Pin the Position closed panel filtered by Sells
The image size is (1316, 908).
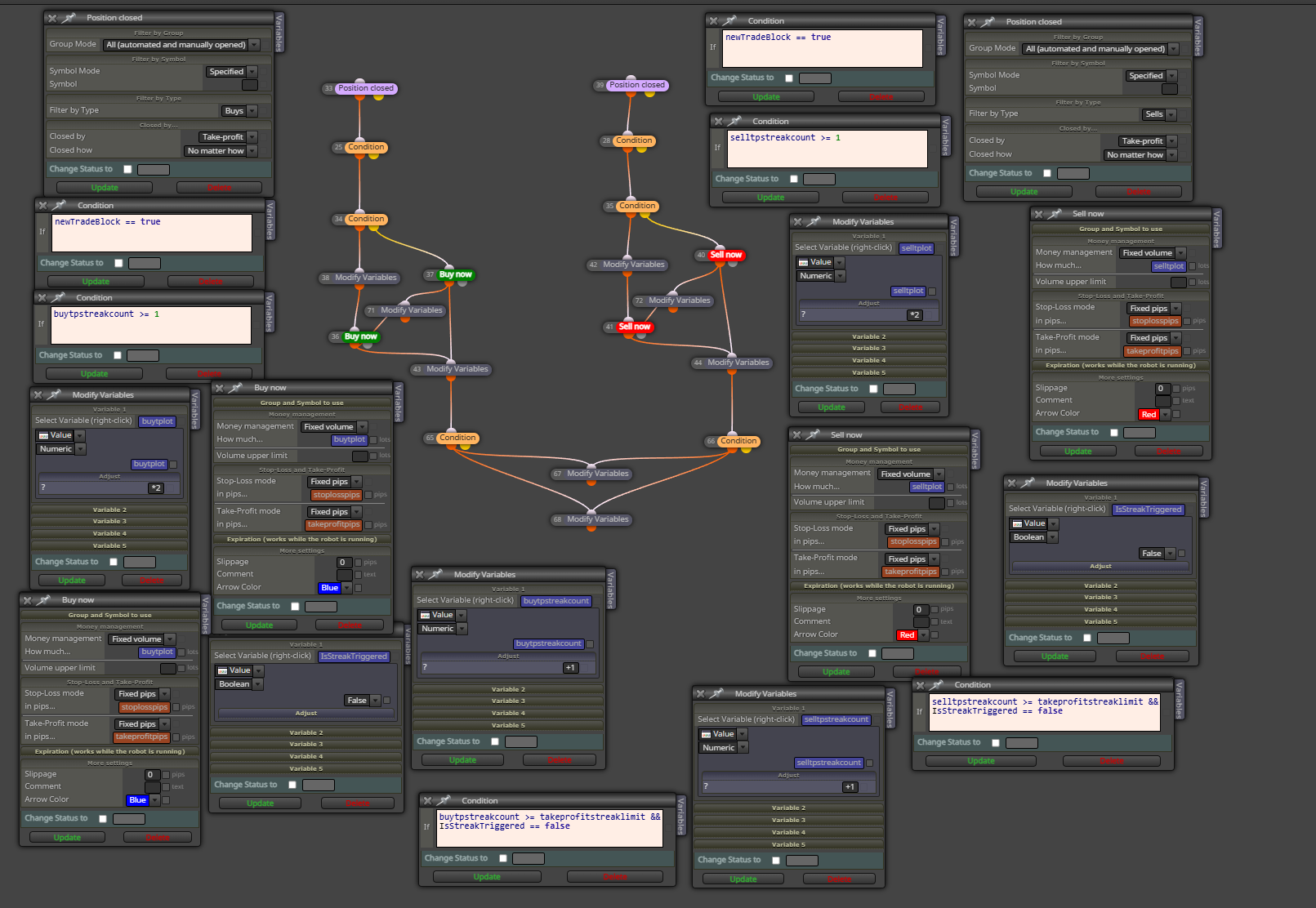pos(988,22)
